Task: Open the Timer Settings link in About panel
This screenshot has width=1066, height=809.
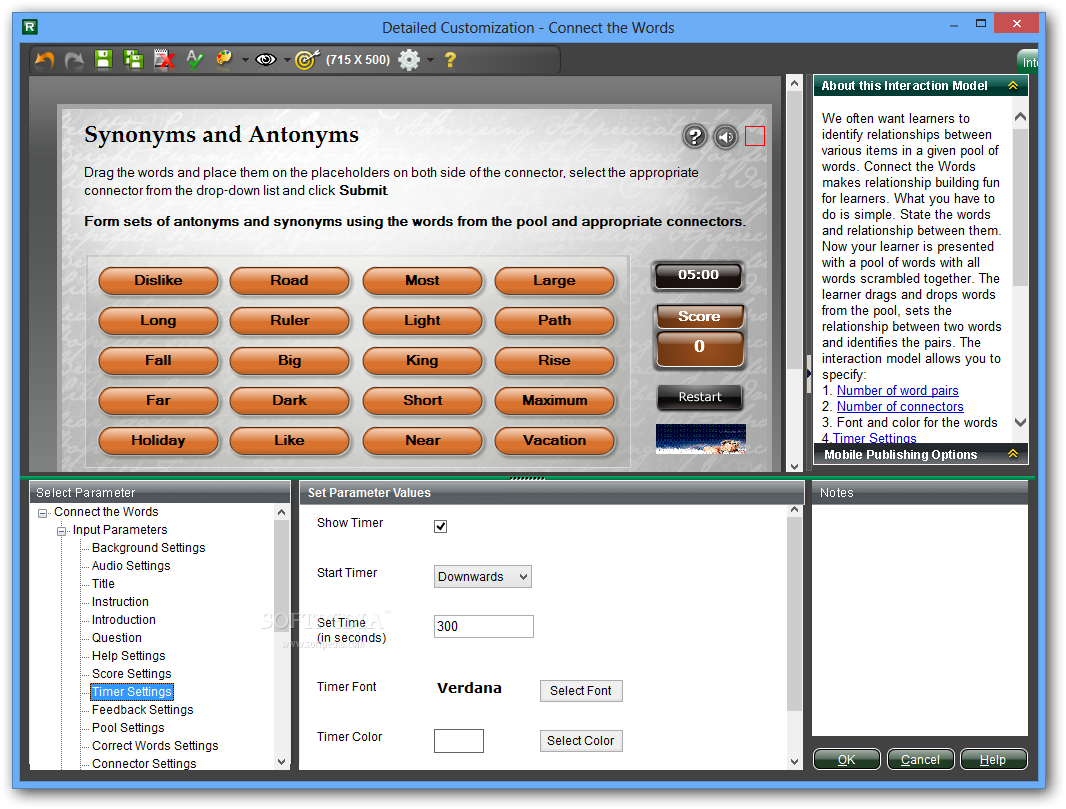Action: [874, 438]
